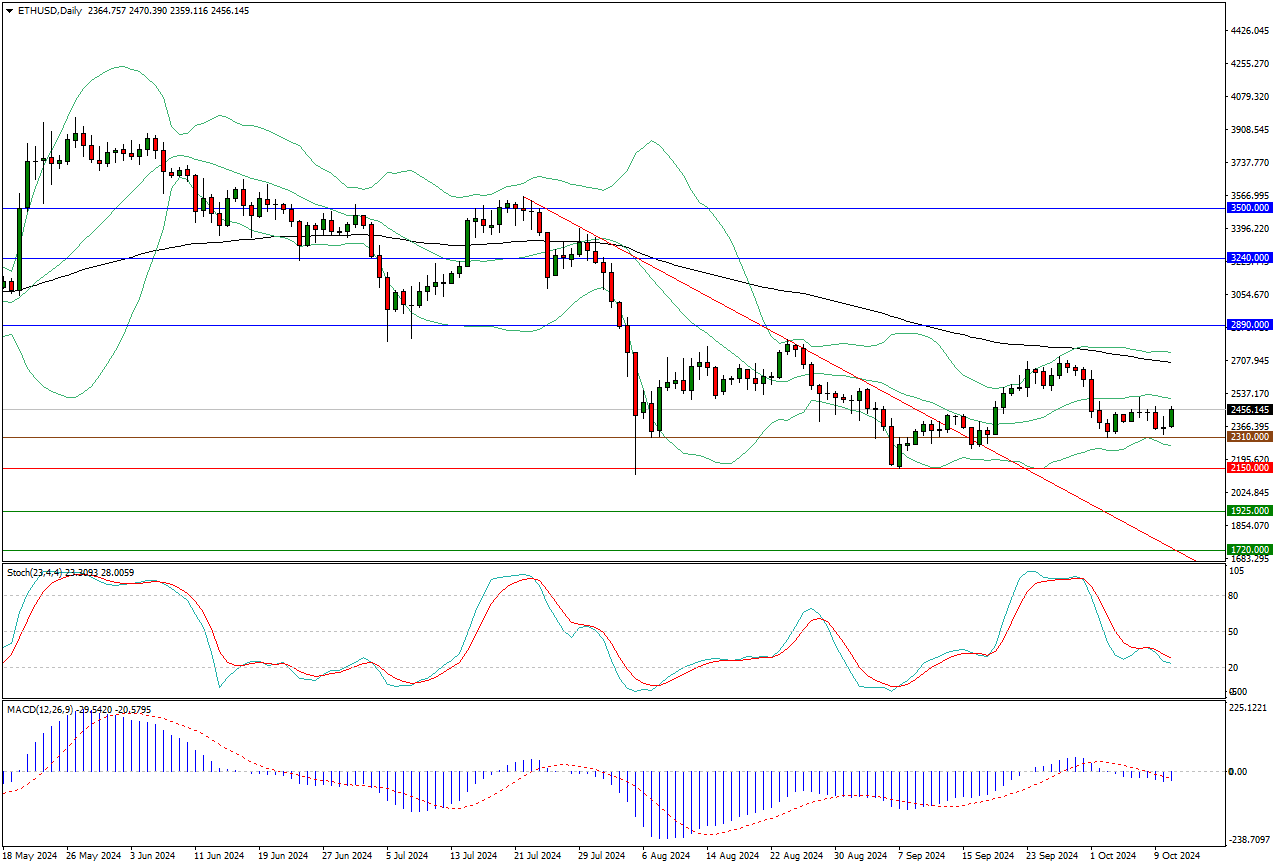Click the red 2150.000 price level tag
This screenshot has height=867, width=1276.
click(x=1249, y=468)
